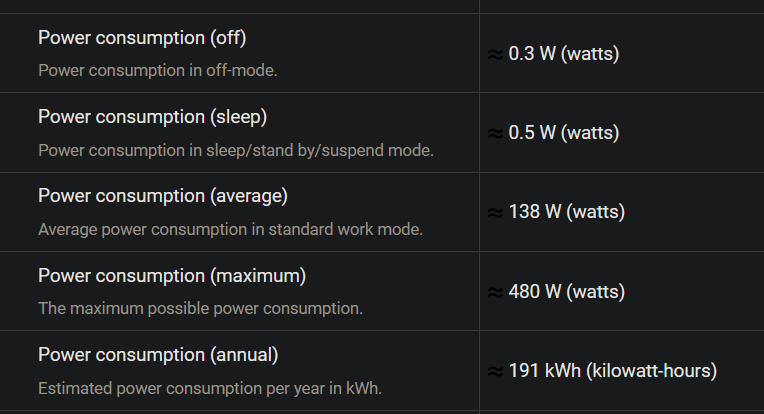Click the approximately symbol before 0.3 W
The width and height of the screenshot is (764, 414).
(x=496, y=55)
